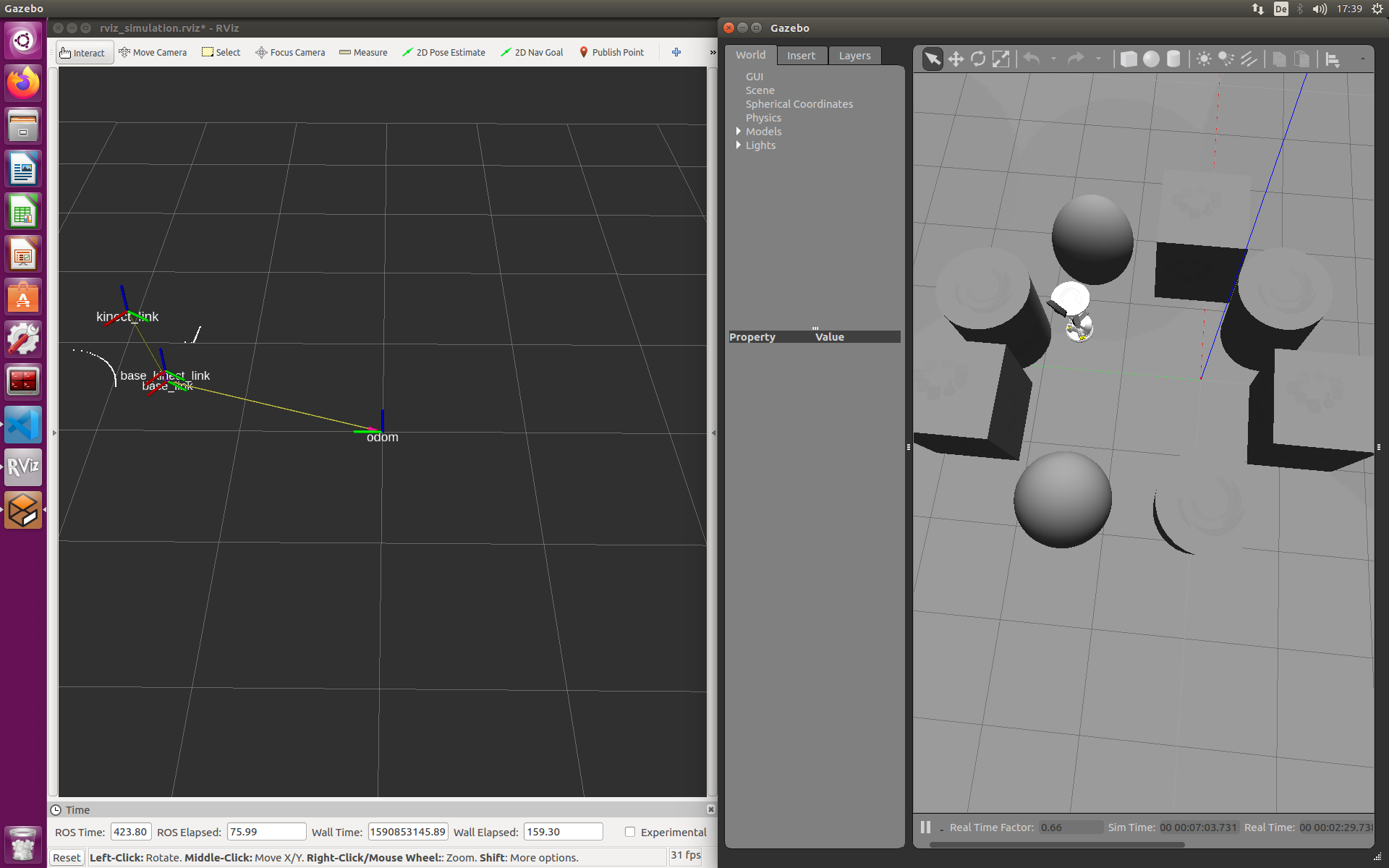Open the volume indicator in top bar
This screenshot has height=868, width=1389.
click(1320, 9)
